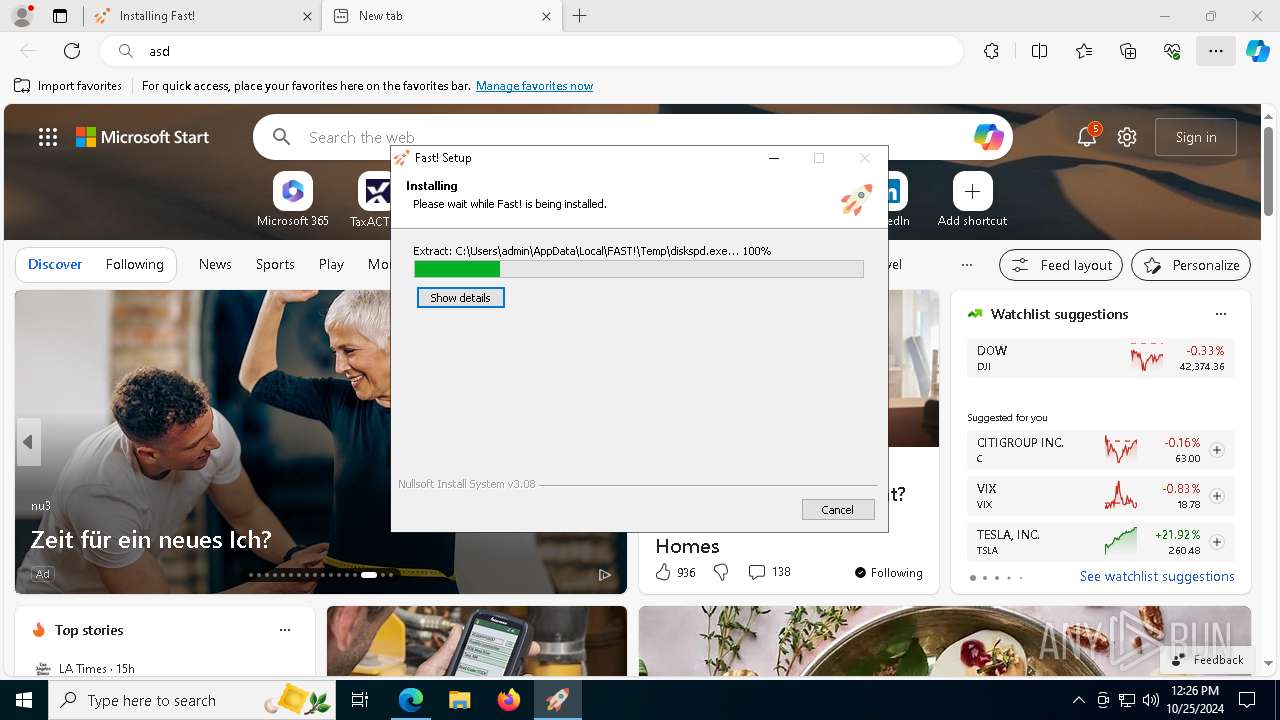Open comments on the Homes article

click(769, 572)
